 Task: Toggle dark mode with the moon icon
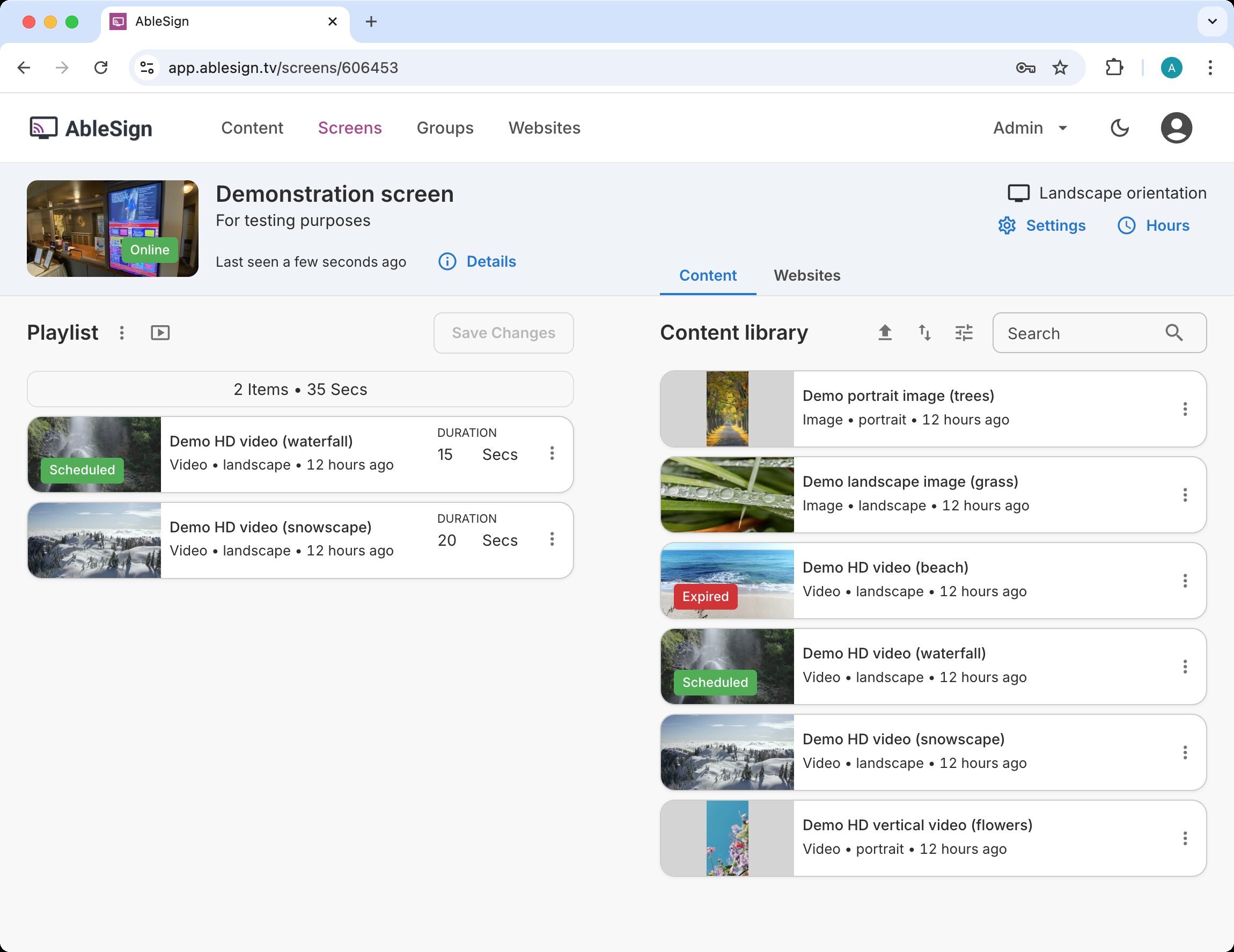click(1119, 128)
